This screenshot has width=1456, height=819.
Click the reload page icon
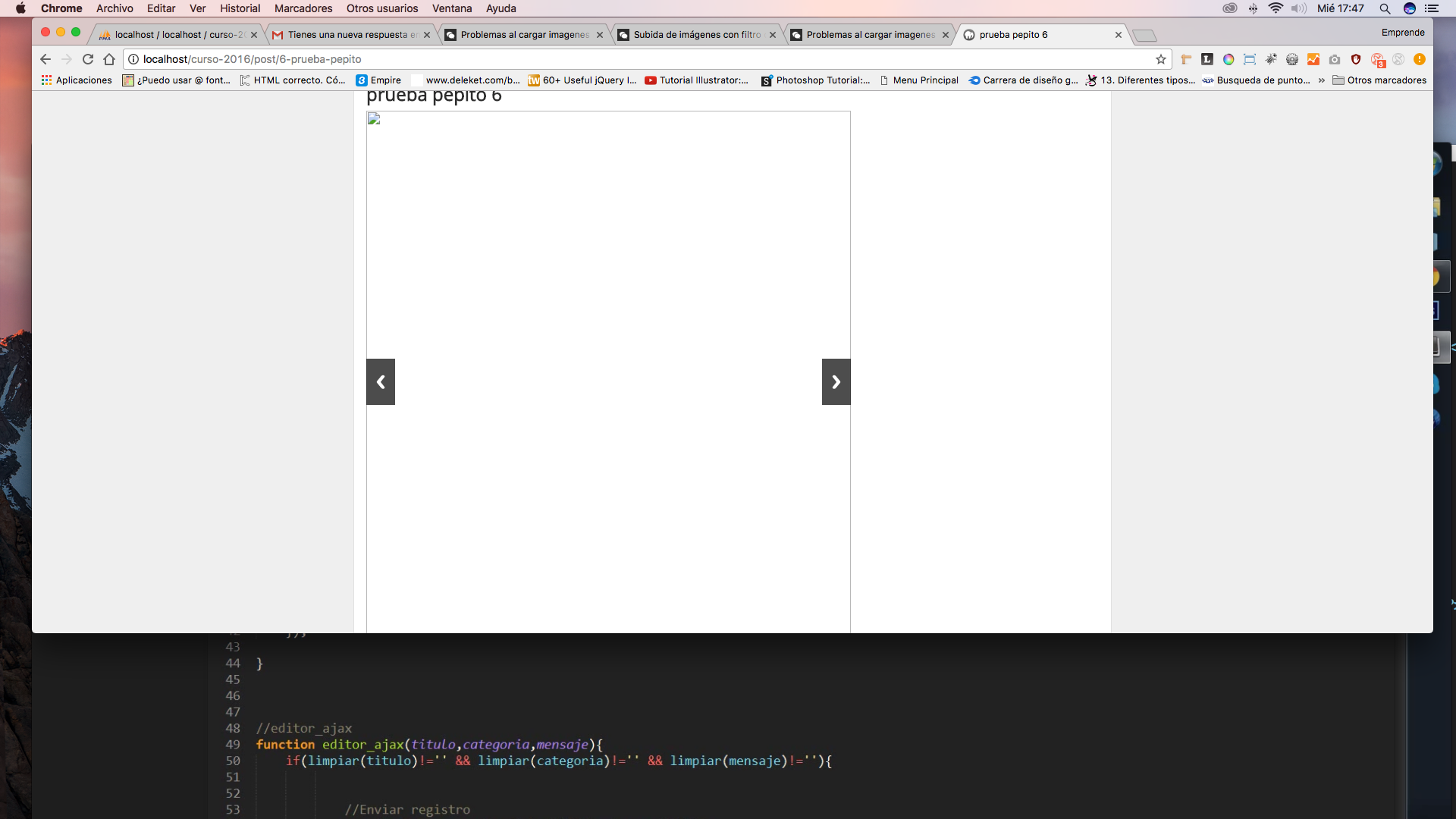pos(88,59)
